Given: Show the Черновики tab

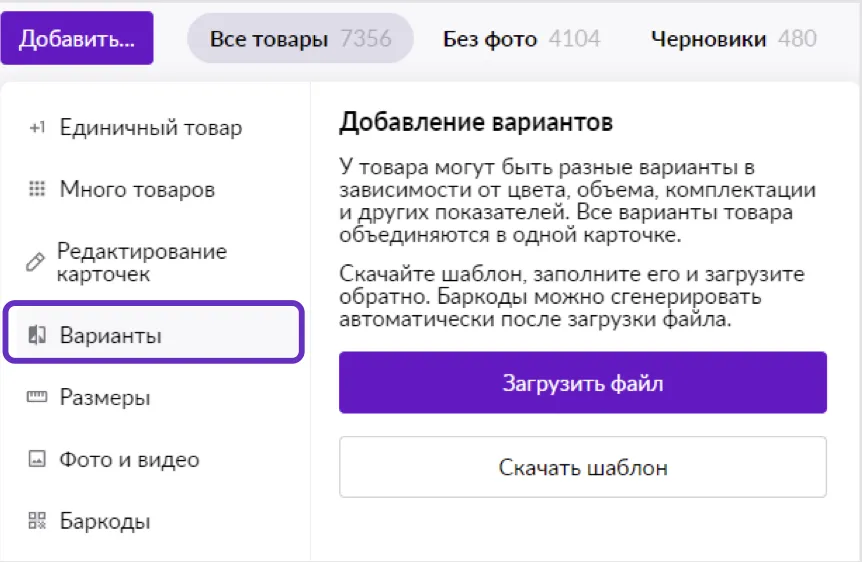Looking at the screenshot, I should (732, 39).
